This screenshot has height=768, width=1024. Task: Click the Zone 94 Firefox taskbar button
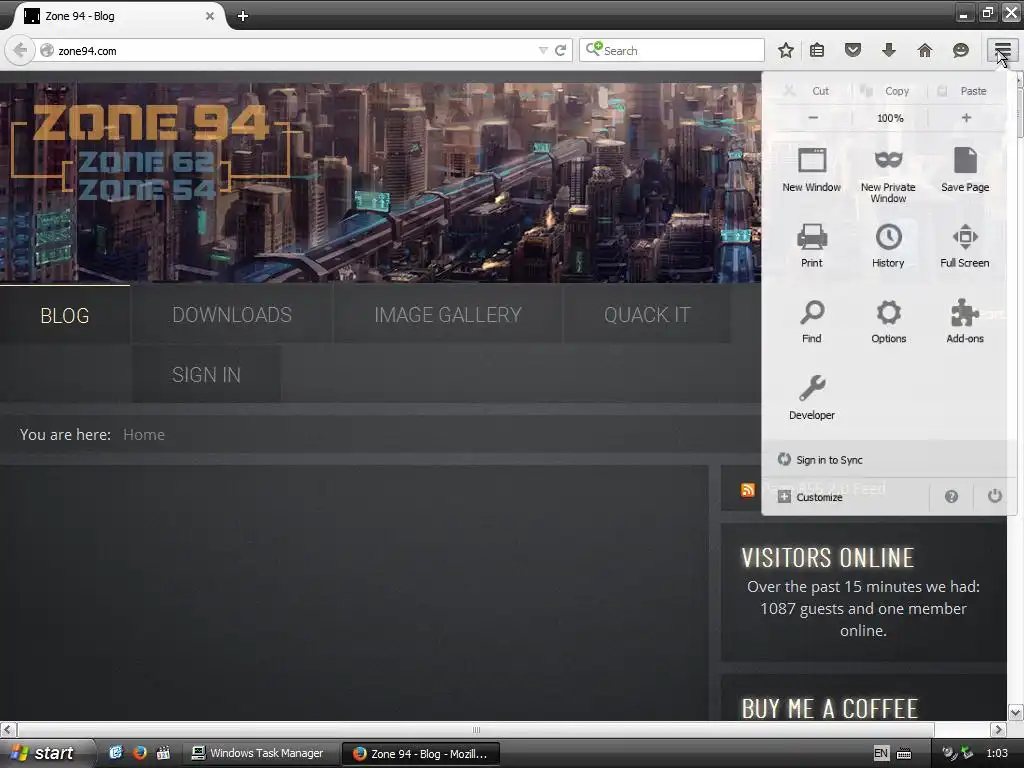[x=421, y=753]
